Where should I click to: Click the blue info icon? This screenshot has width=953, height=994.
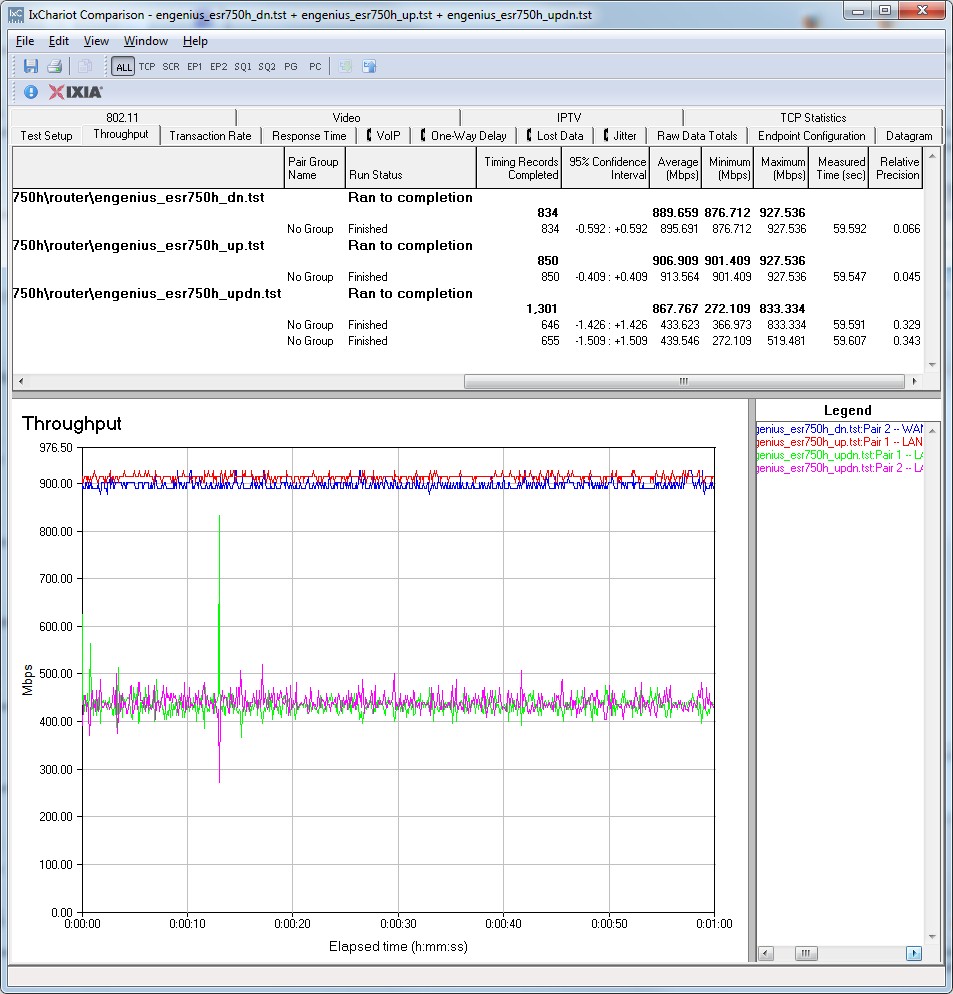(x=30, y=92)
